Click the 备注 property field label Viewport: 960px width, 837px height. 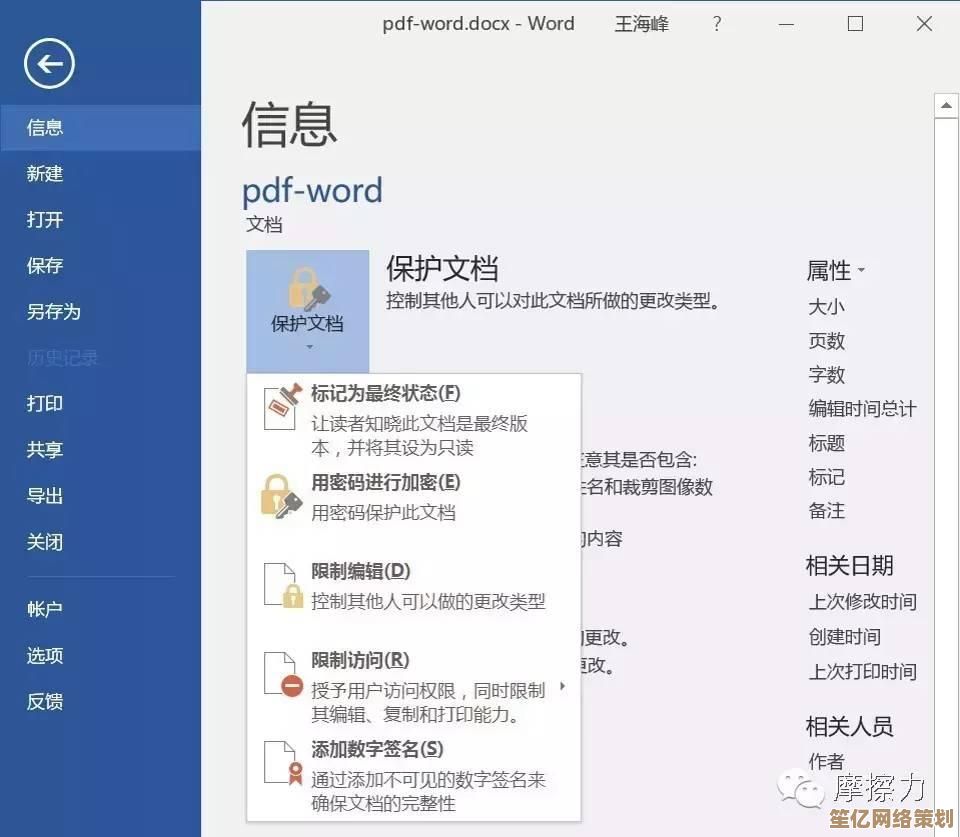[827, 511]
